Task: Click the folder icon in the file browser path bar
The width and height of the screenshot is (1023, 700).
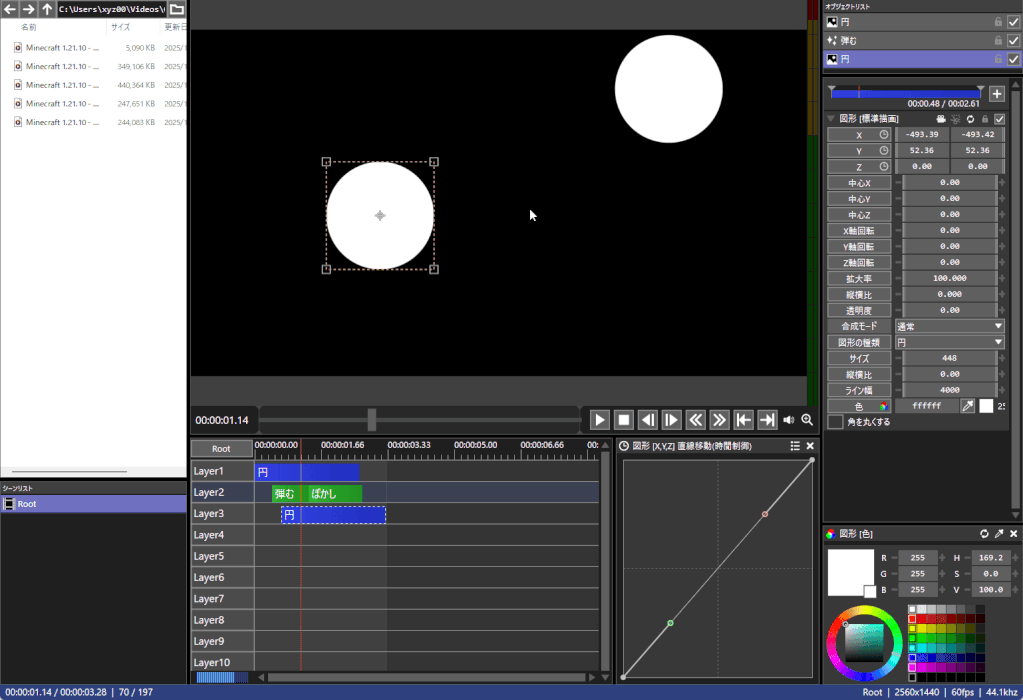Action: click(175, 8)
